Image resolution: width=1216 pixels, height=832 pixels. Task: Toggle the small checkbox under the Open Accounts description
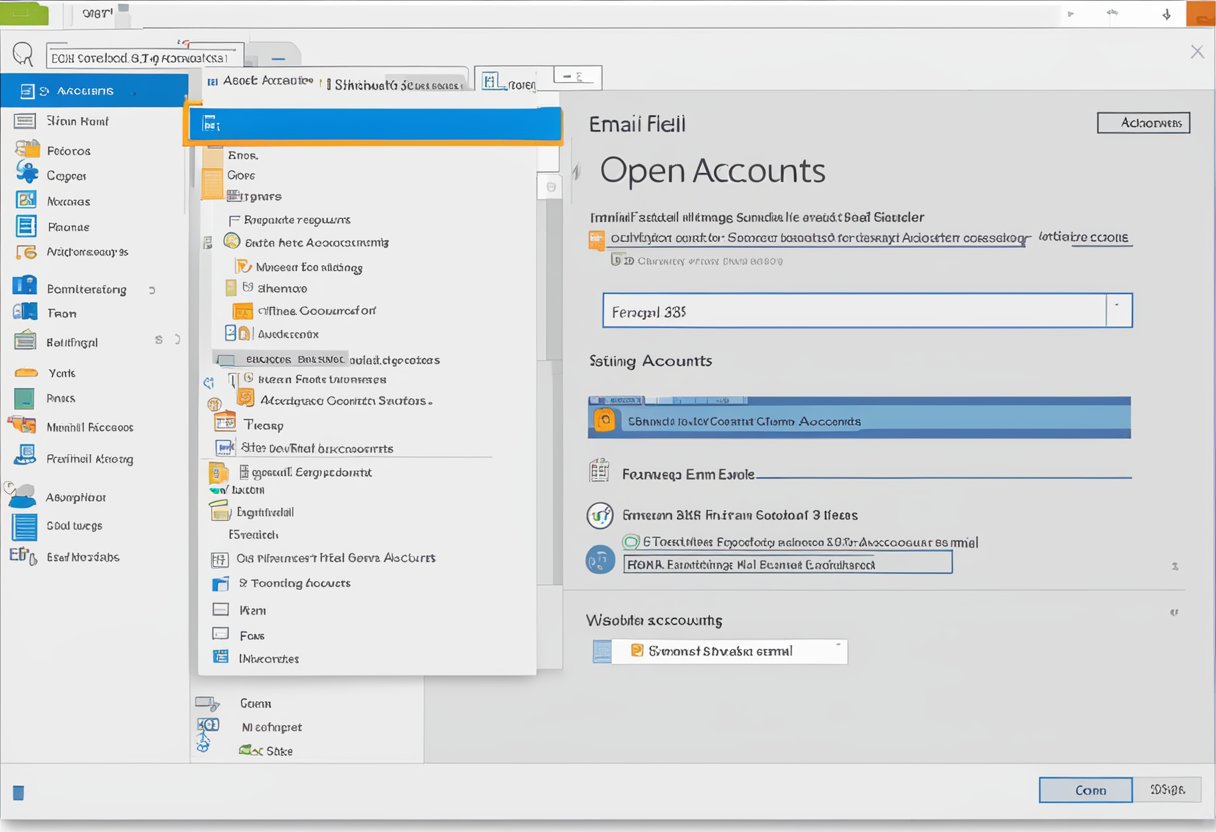coord(616,260)
